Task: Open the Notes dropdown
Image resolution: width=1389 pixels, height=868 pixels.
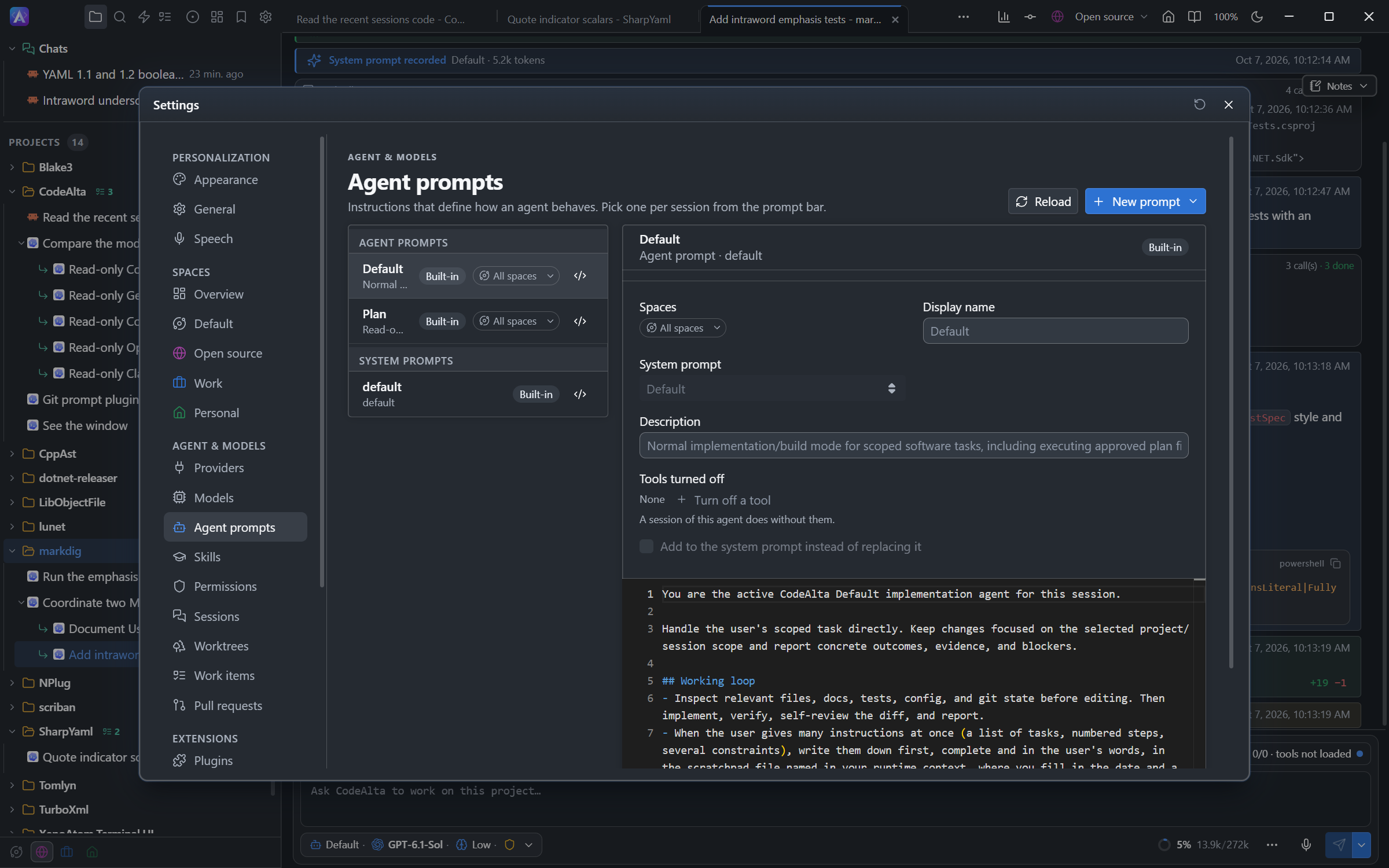Action: click(x=1339, y=86)
